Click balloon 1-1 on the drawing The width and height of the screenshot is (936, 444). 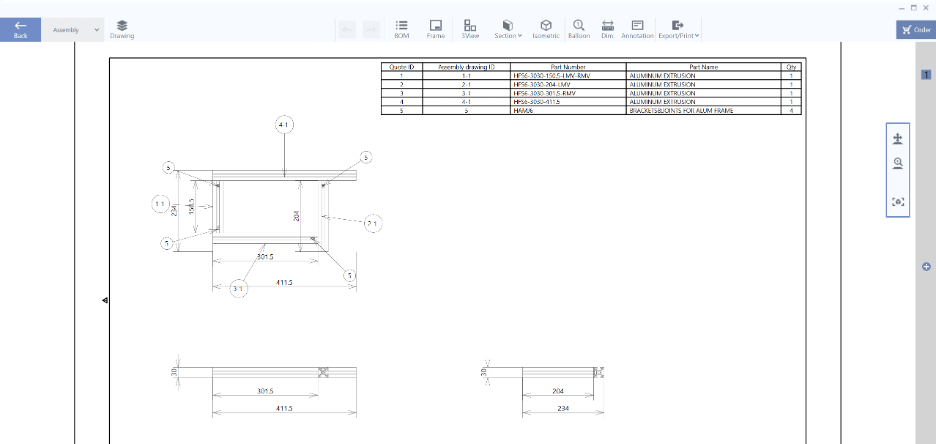(x=160, y=204)
